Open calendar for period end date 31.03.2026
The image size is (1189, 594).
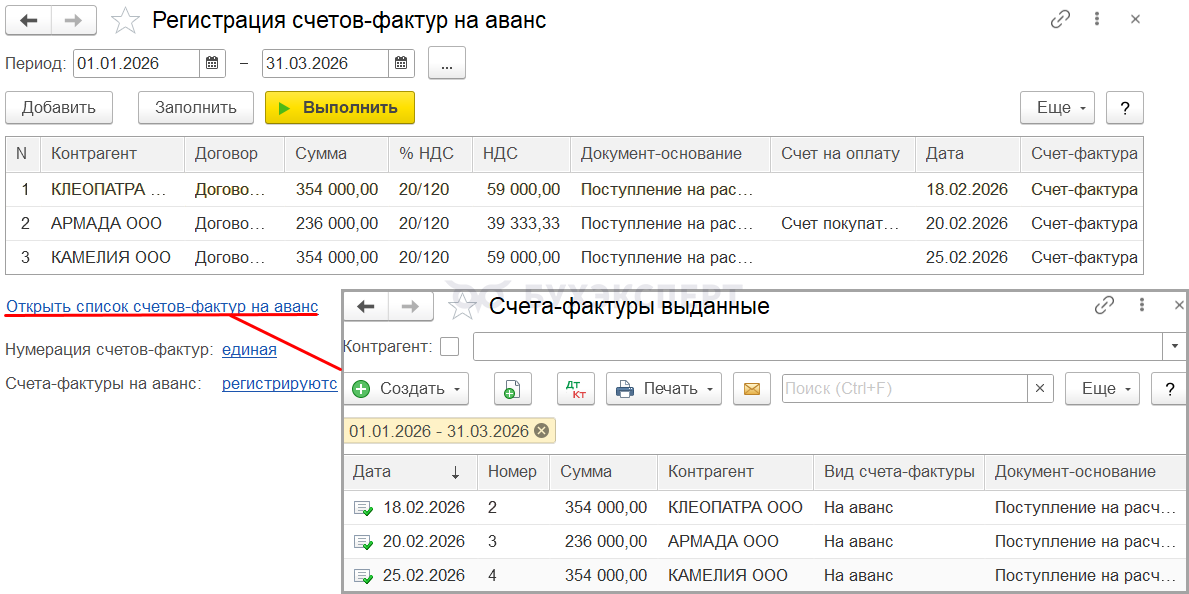[x=401, y=63]
